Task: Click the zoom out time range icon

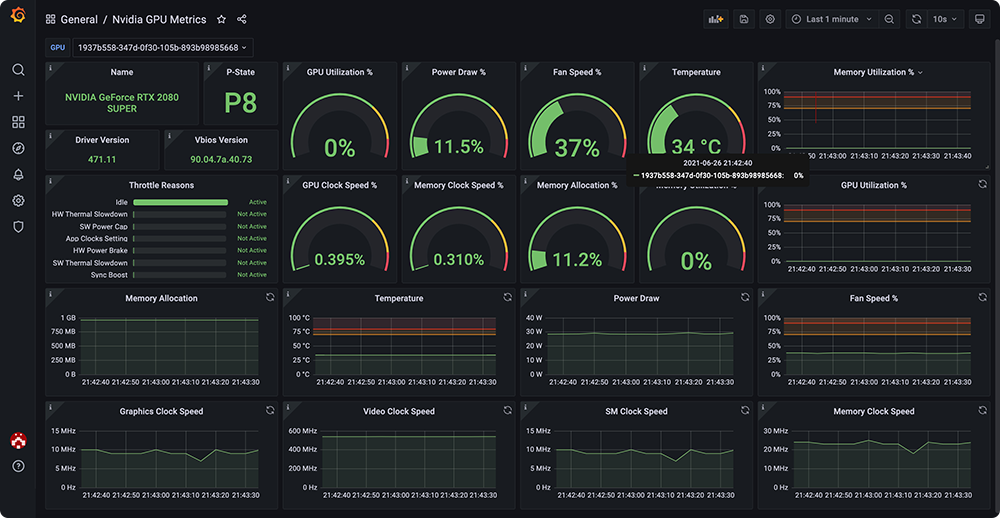Action: (x=889, y=19)
